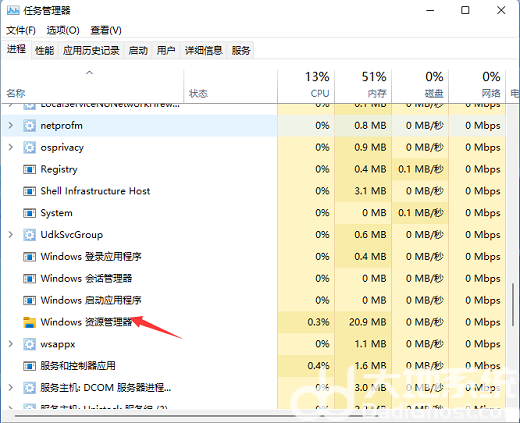520x423 pixels.
Task: Switch to the 应用历史记录 tab
Action: click(91, 50)
